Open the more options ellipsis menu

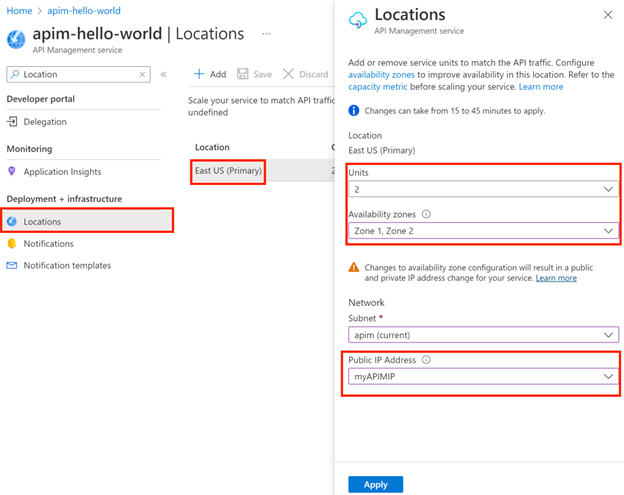tap(266, 34)
